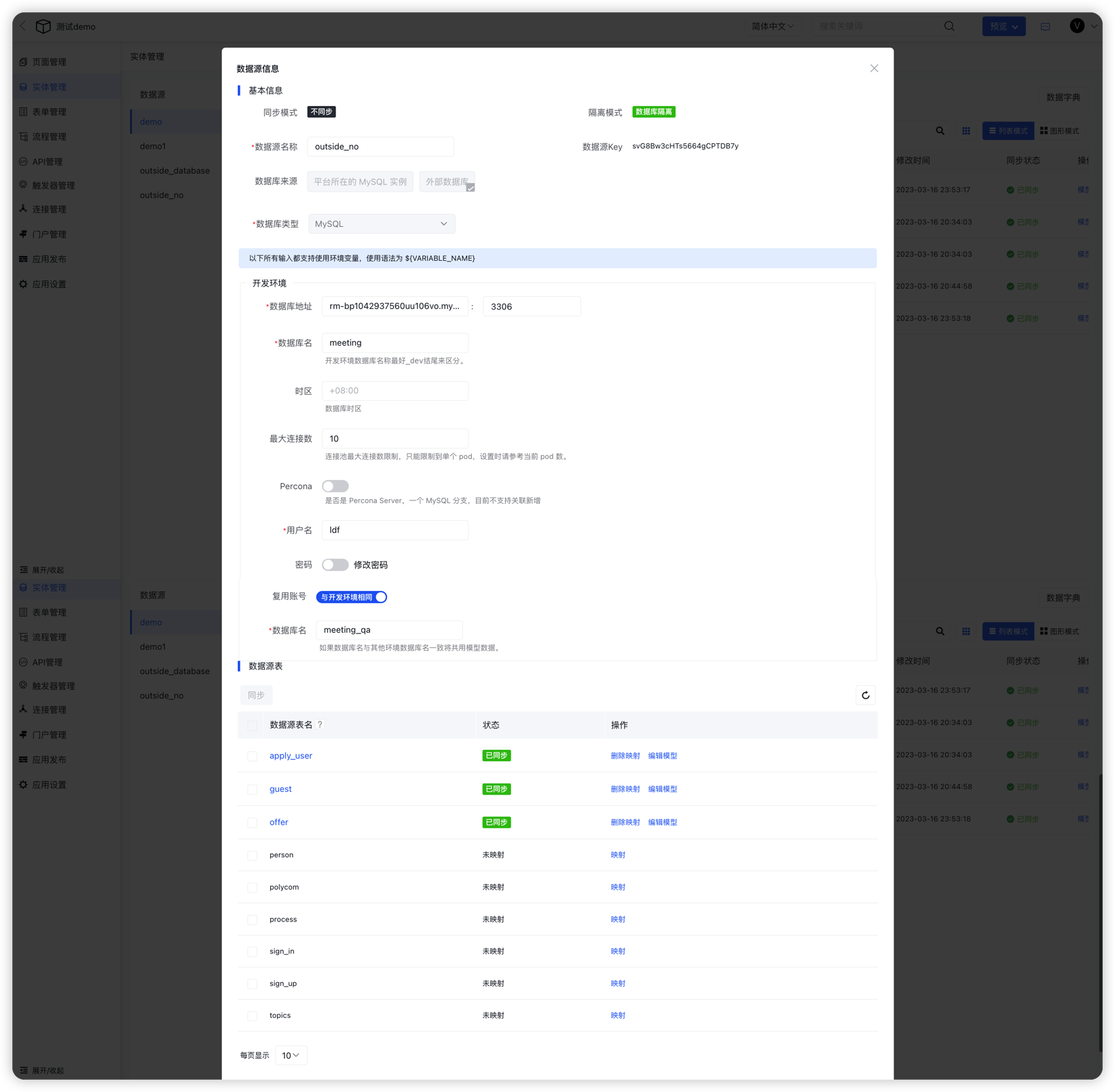The width and height of the screenshot is (1115, 1092).
Task: Click 编辑模型 for the apply_user table
Action: point(662,756)
